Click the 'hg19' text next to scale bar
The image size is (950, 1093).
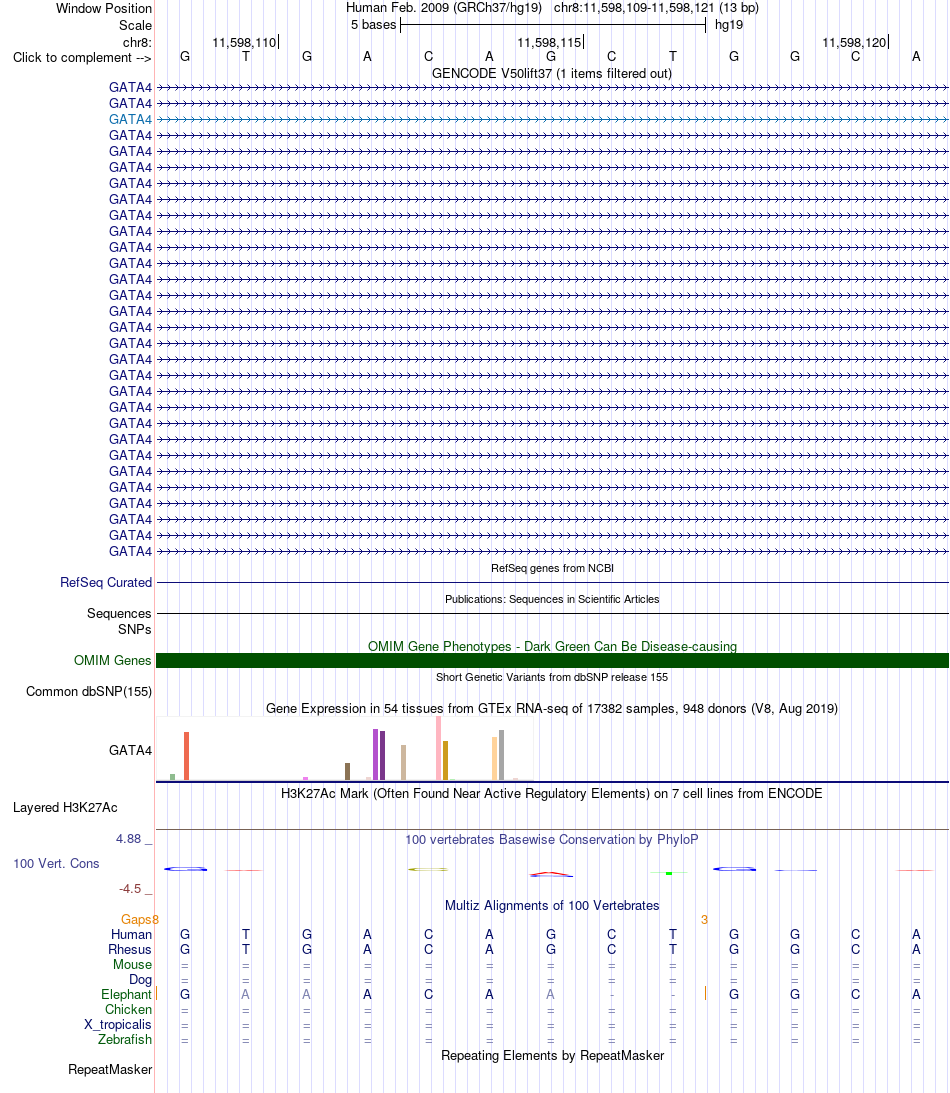click(x=729, y=24)
